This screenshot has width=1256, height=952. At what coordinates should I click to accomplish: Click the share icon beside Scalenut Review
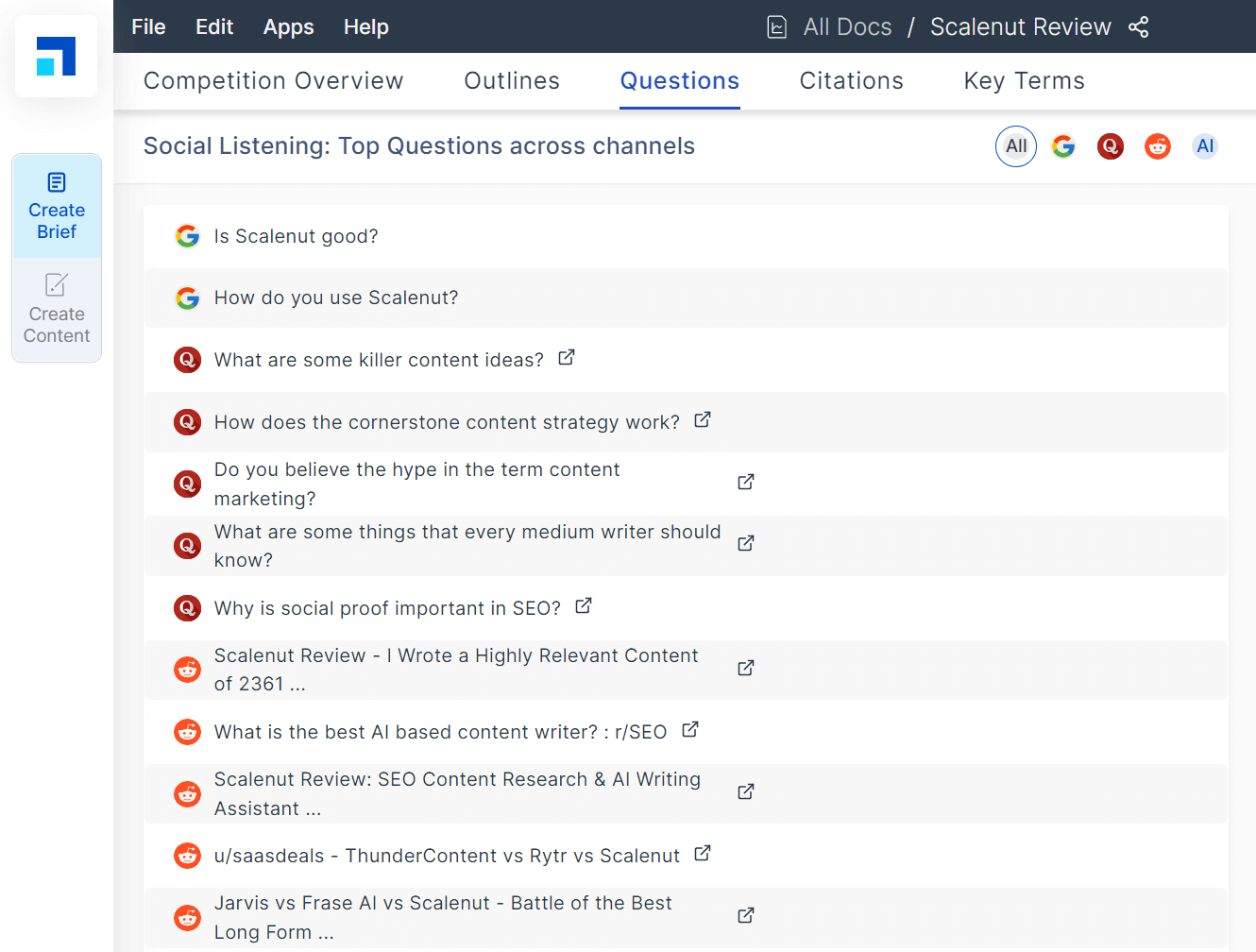(x=1139, y=27)
